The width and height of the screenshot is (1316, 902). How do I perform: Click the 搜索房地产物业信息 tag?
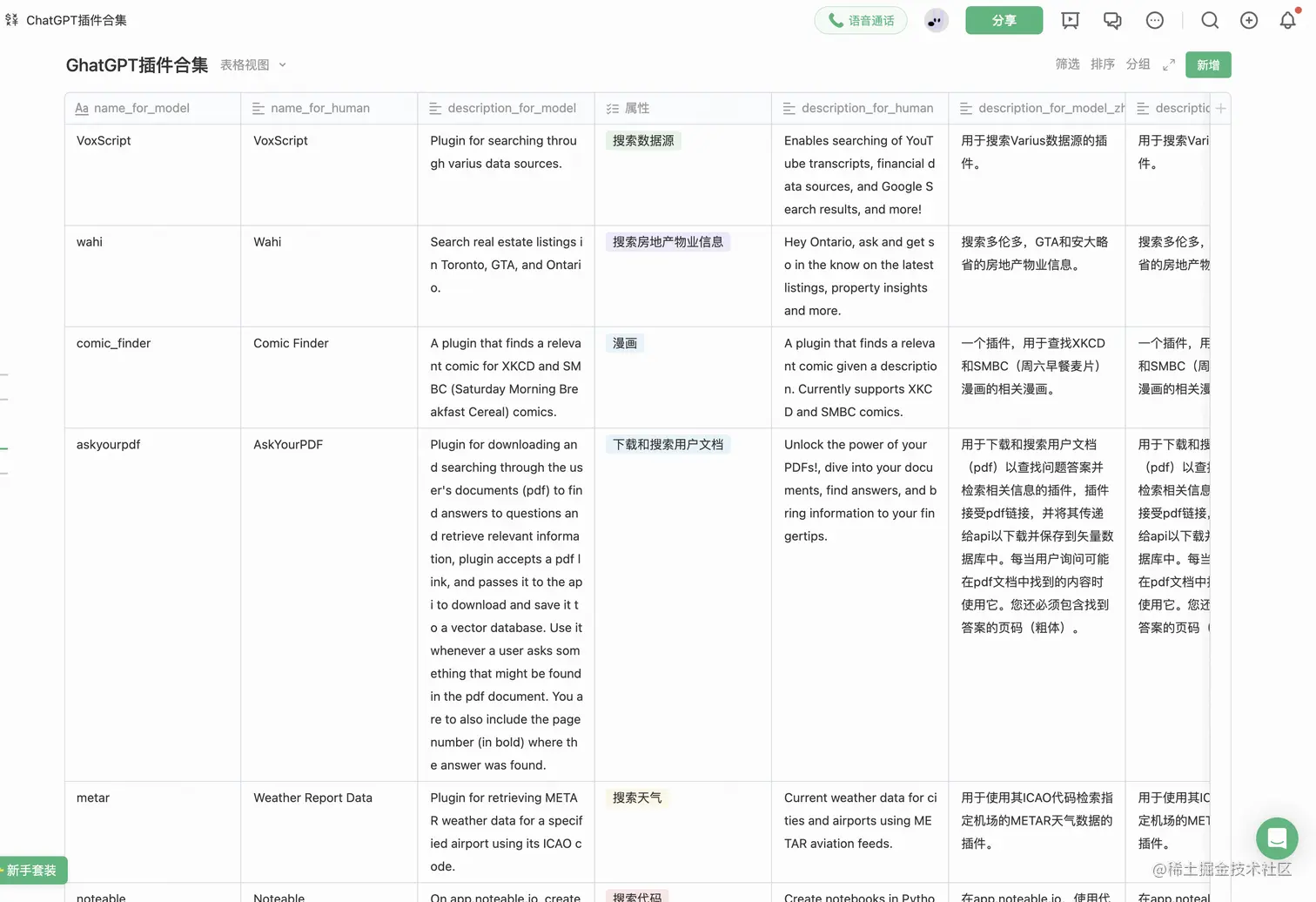click(668, 242)
